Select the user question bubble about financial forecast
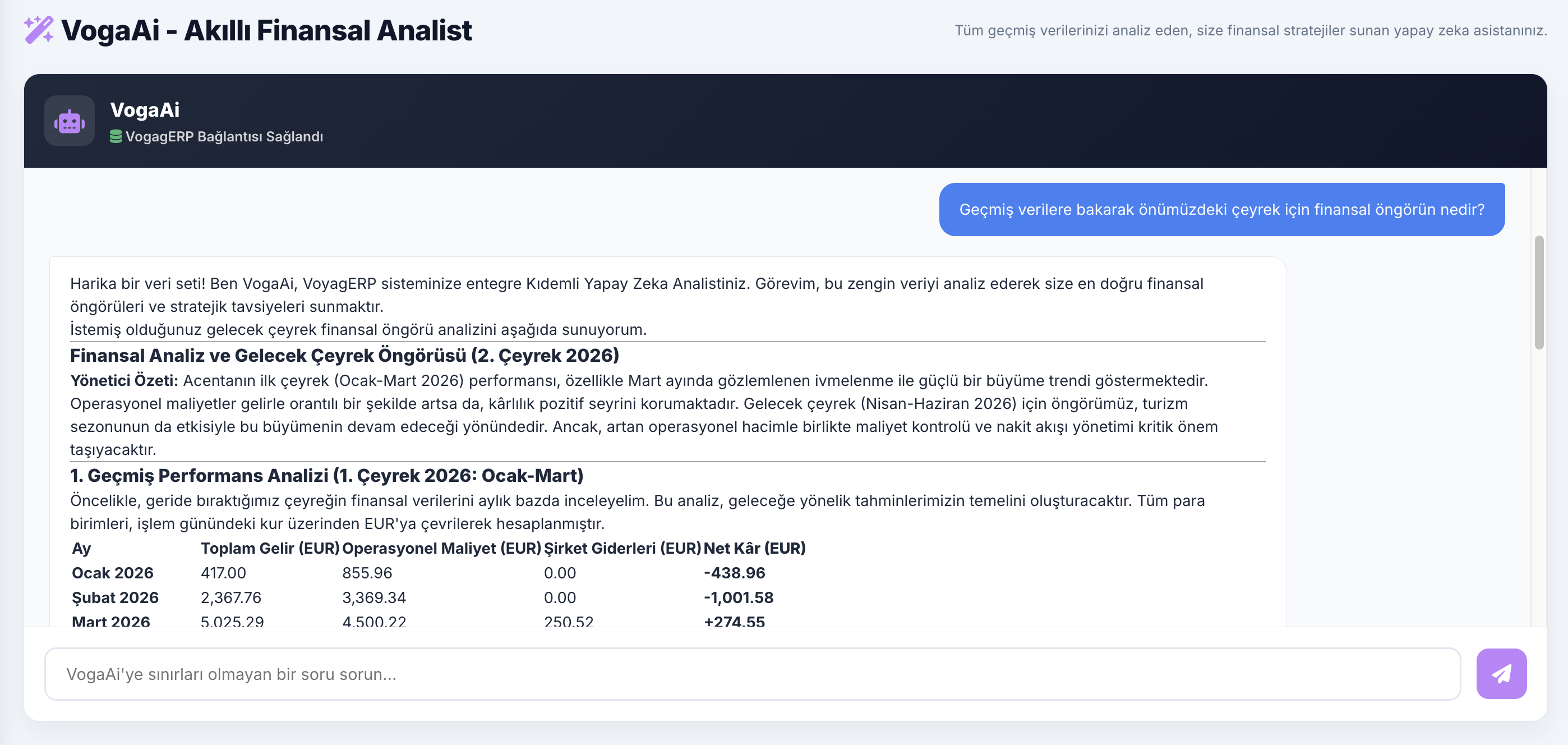Screen dimensions: 1568x745 (x=1221, y=209)
